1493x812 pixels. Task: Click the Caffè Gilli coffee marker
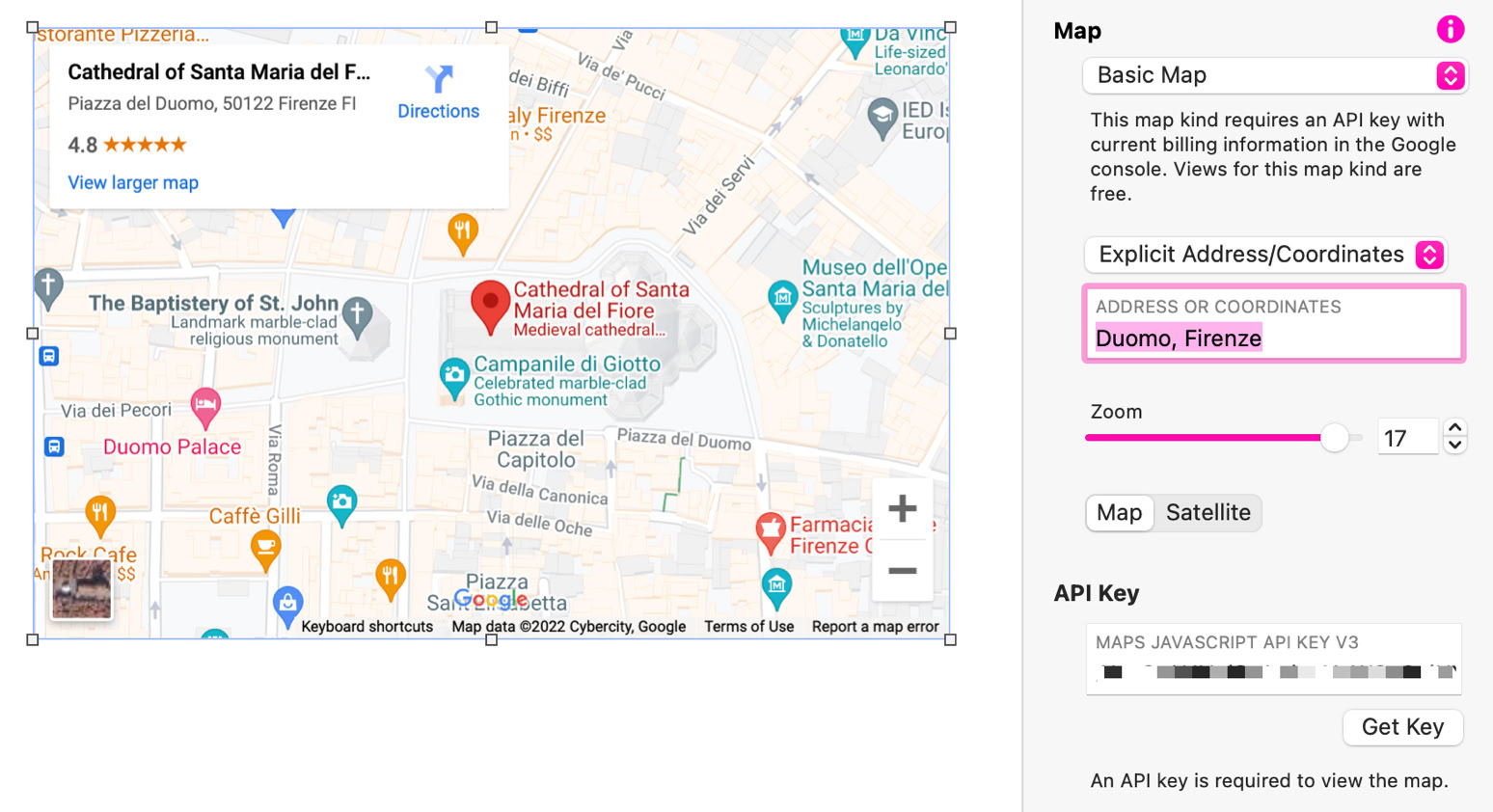[265, 549]
